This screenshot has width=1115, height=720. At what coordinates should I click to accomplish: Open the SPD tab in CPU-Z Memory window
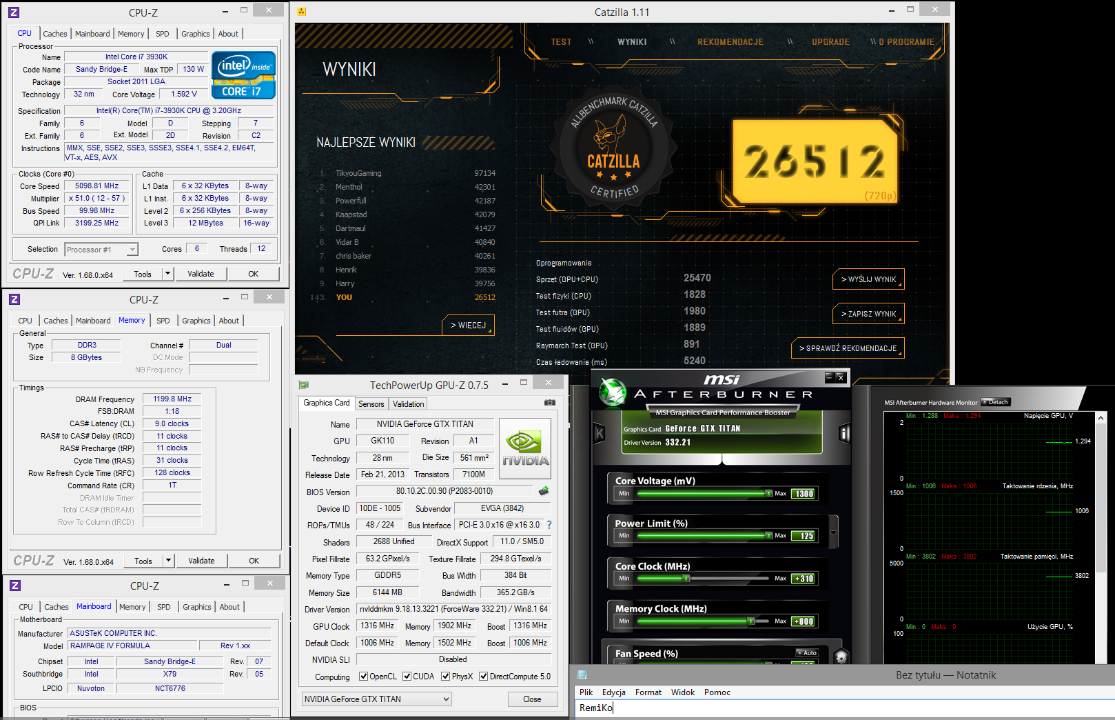coord(164,321)
